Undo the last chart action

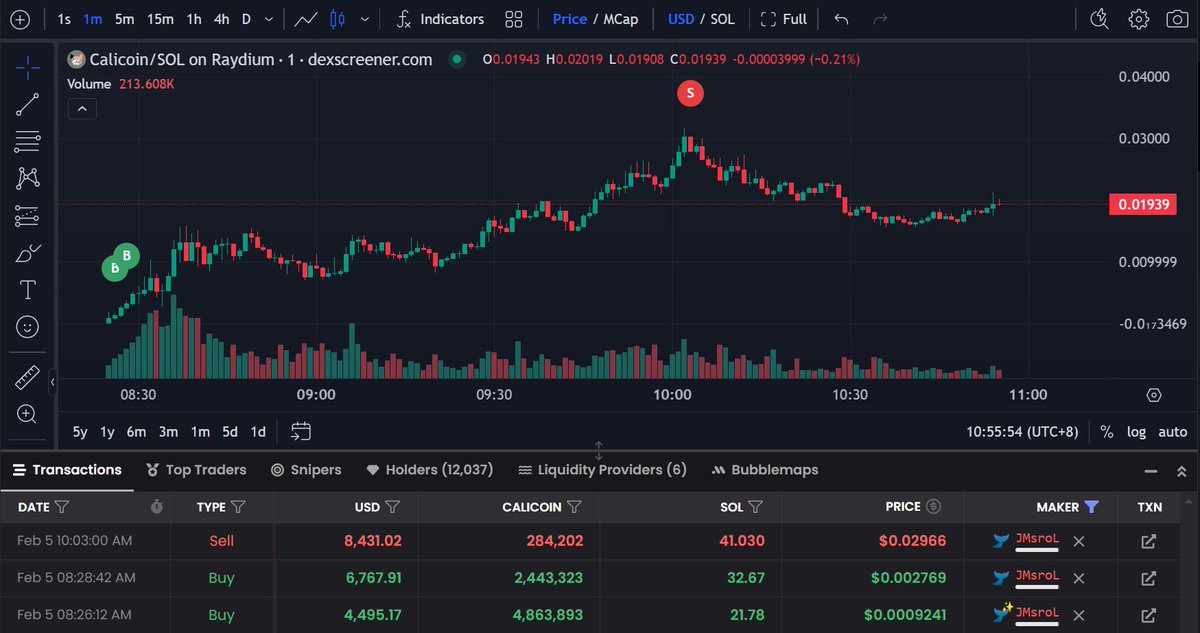[841, 19]
